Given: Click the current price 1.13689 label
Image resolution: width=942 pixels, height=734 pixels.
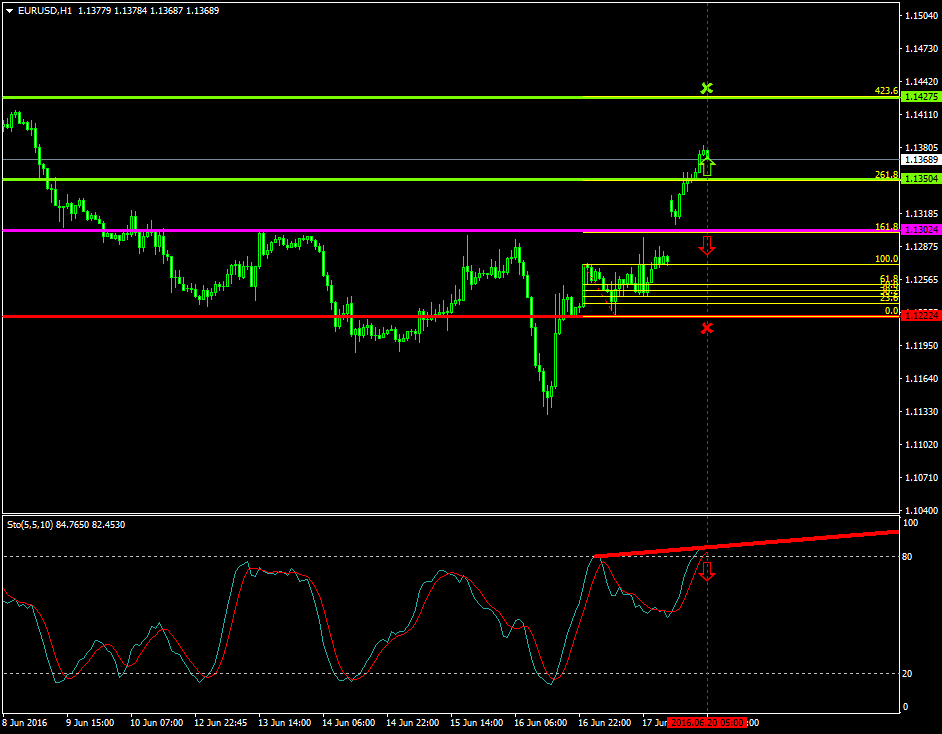Looking at the screenshot, I should 919,160.
